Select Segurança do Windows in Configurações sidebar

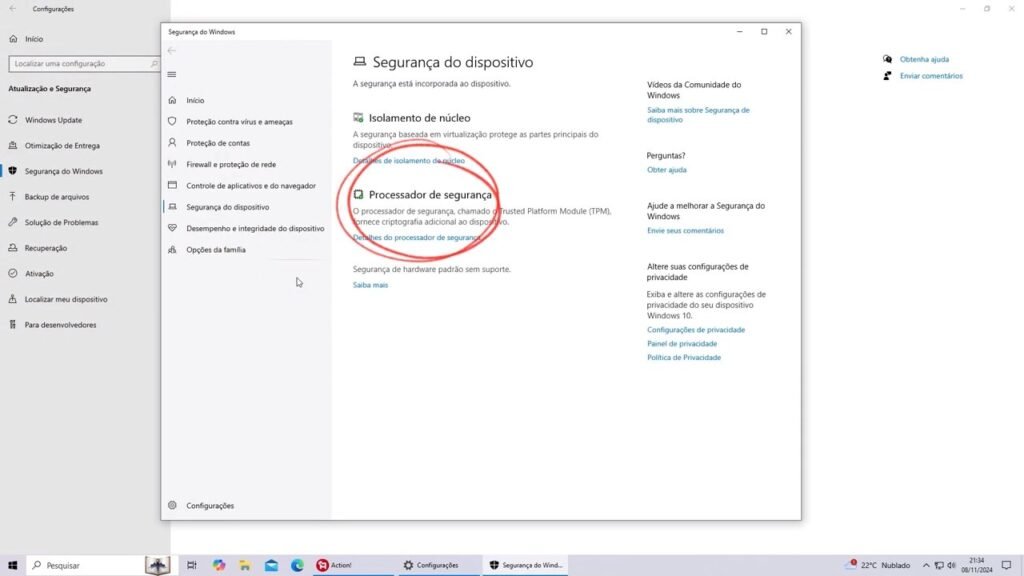(63, 171)
